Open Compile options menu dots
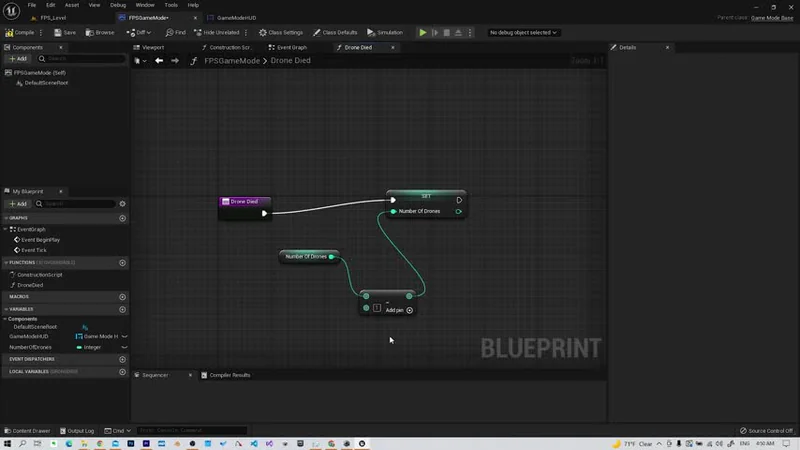Image resolution: width=800 pixels, height=450 pixels. point(41,33)
